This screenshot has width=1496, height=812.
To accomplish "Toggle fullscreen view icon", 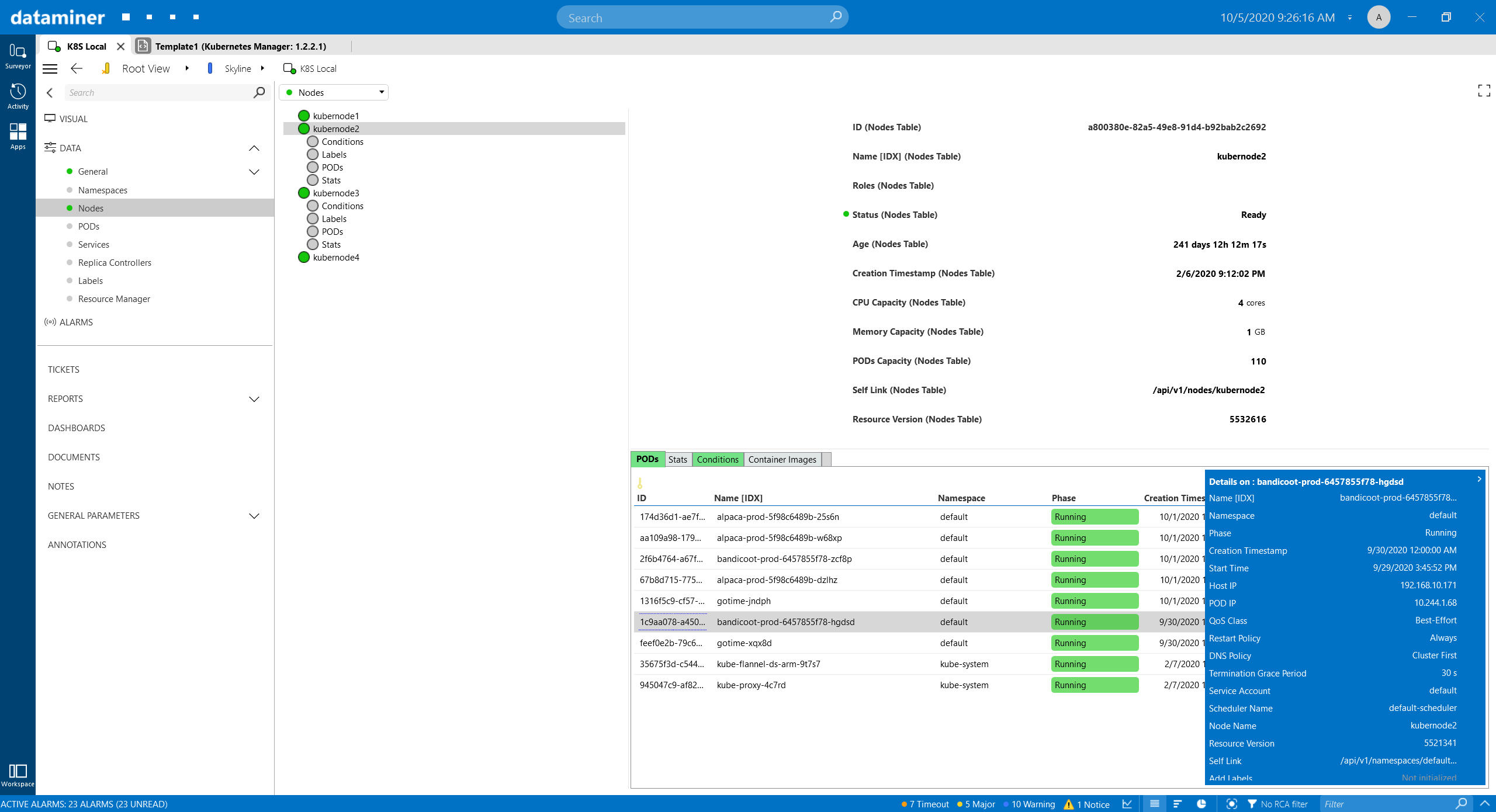I will pos(1484,91).
